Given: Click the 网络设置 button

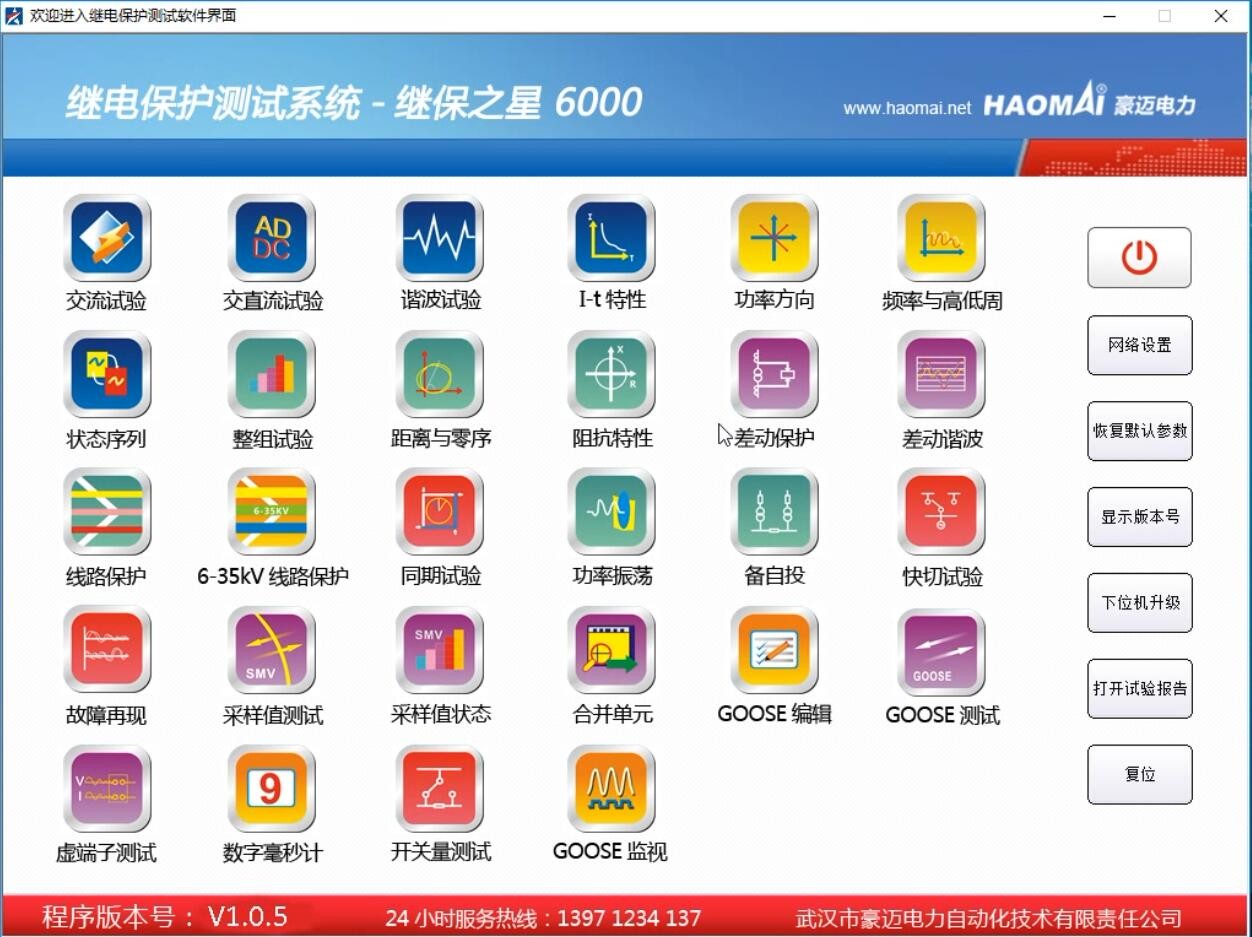Looking at the screenshot, I should [1139, 345].
